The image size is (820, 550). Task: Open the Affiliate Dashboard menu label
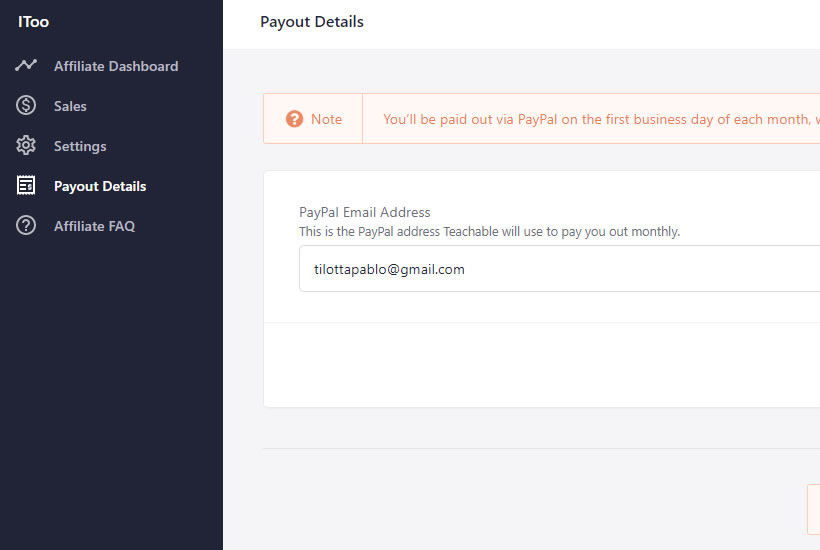click(116, 66)
